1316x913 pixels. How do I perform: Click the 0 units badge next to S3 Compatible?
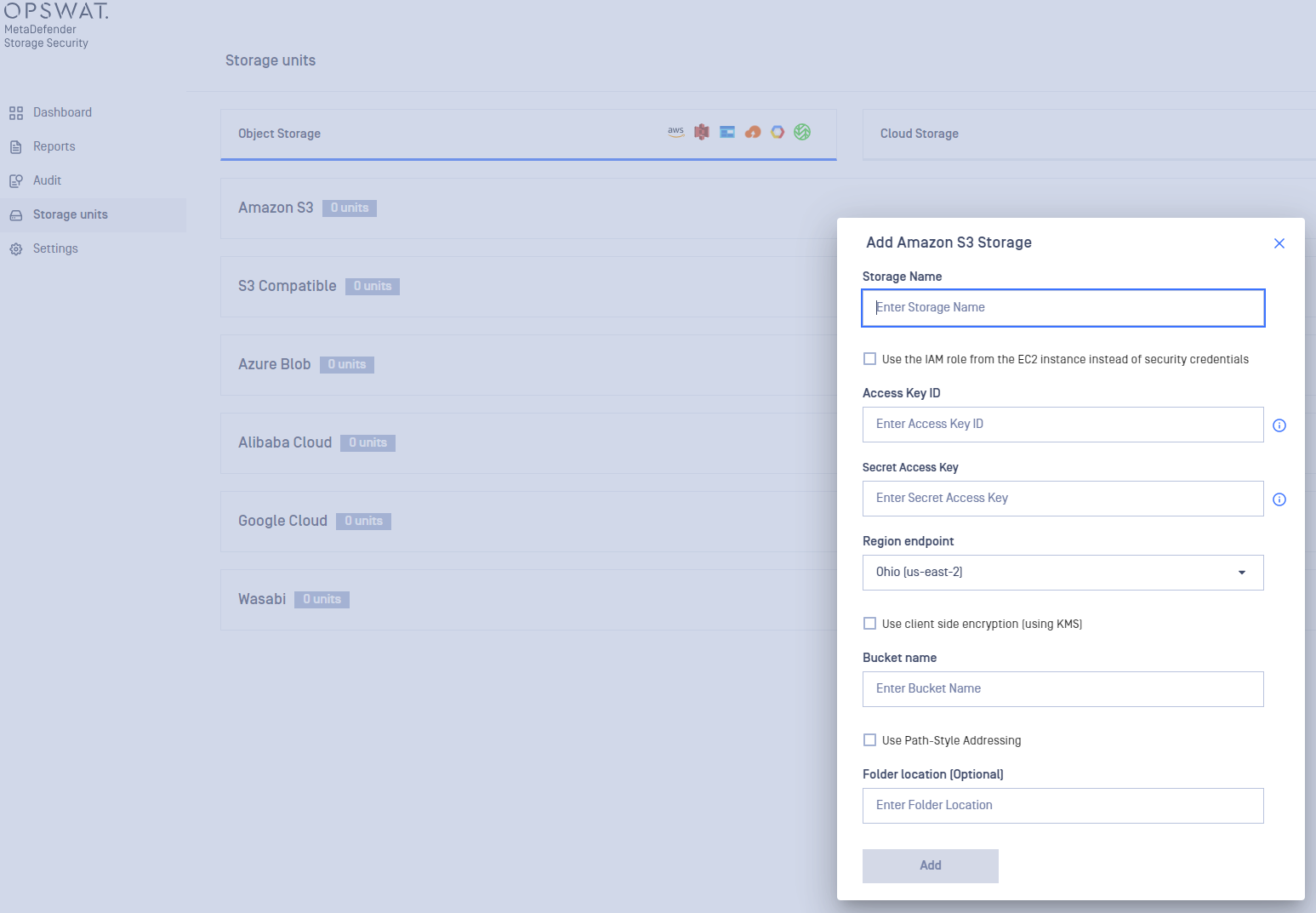click(373, 287)
